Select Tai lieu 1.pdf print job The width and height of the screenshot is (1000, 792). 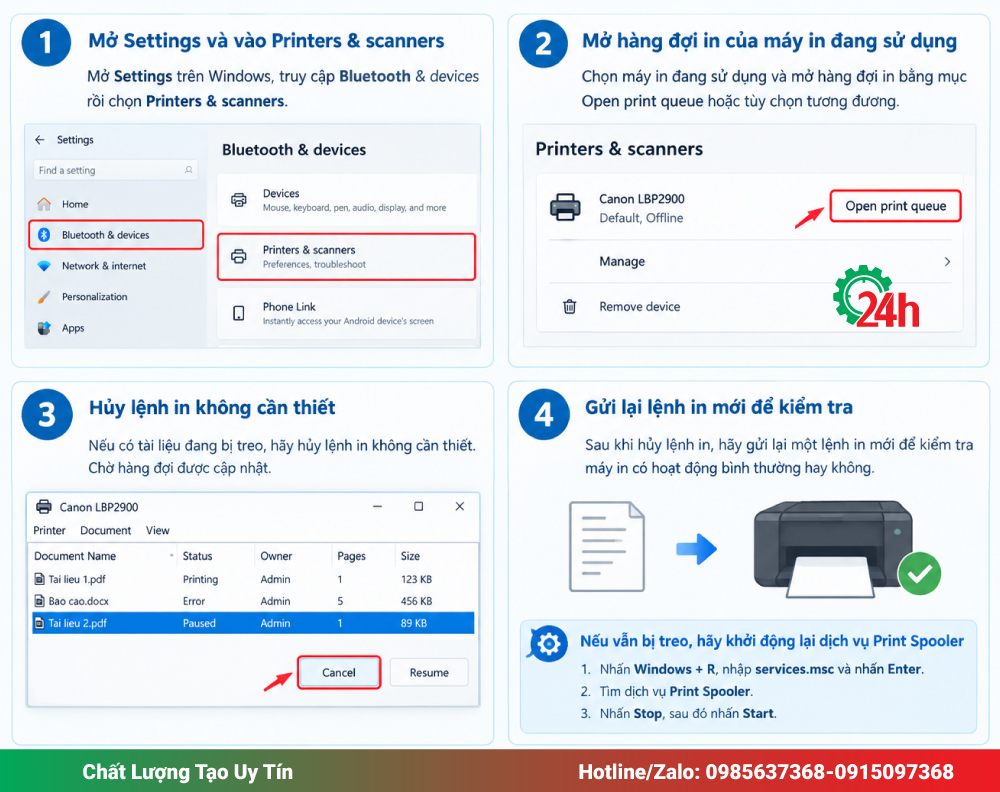pos(77,579)
